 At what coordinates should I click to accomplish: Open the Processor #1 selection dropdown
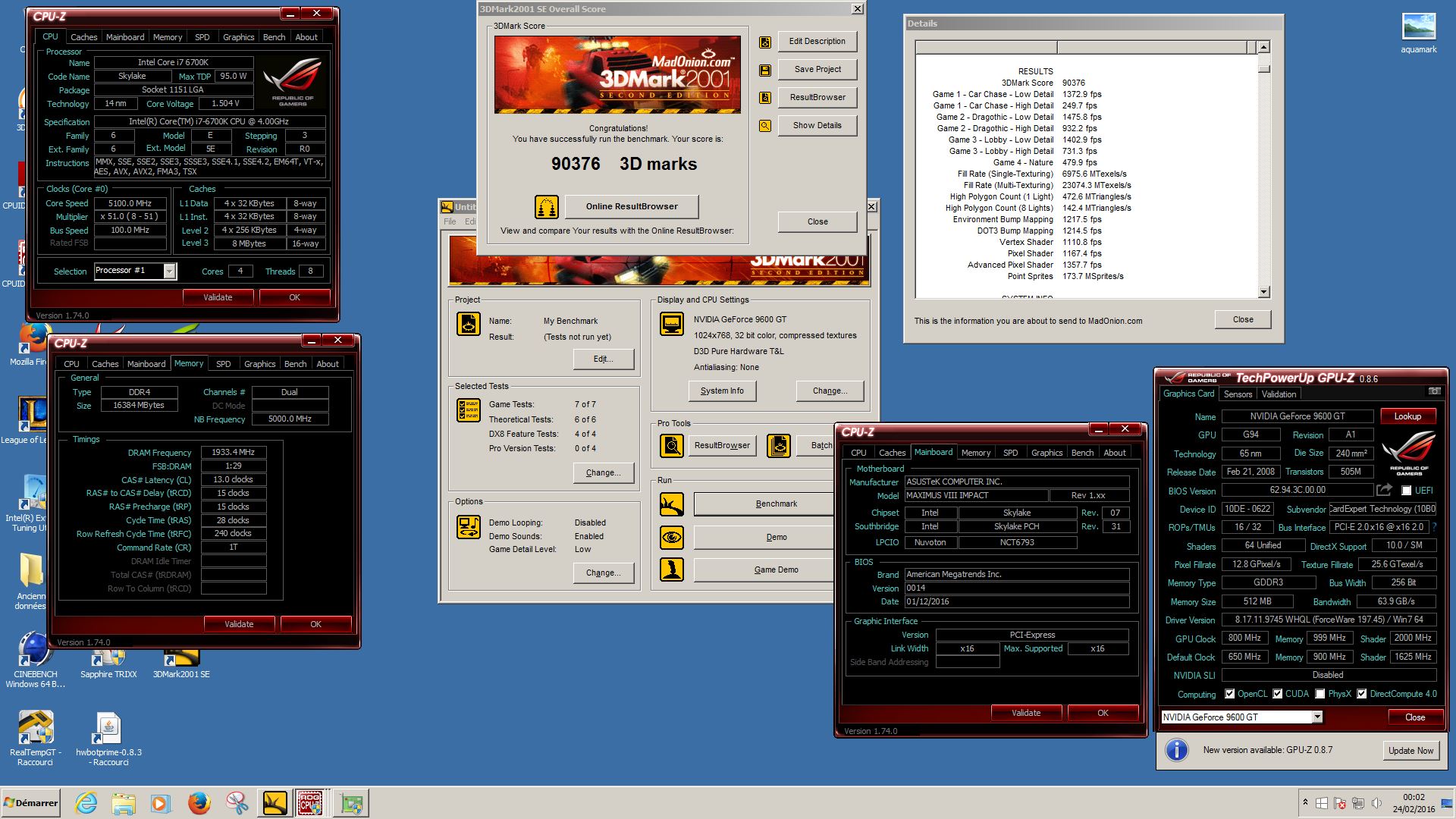(169, 271)
